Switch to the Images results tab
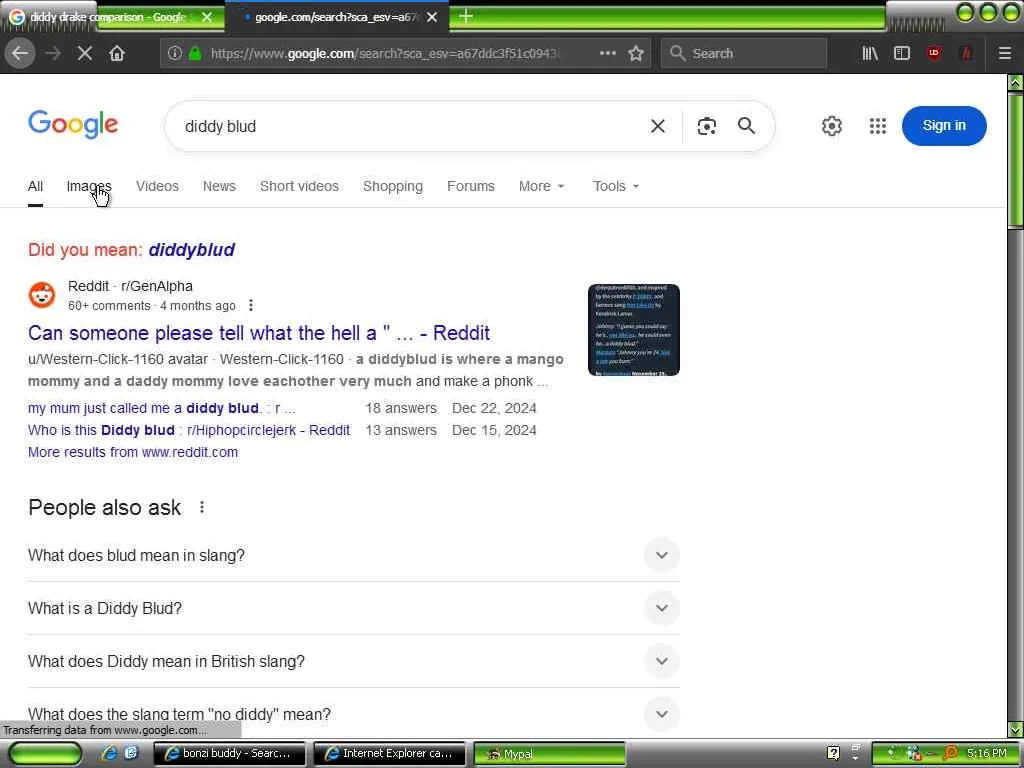This screenshot has height=768, width=1024. (89, 186)
